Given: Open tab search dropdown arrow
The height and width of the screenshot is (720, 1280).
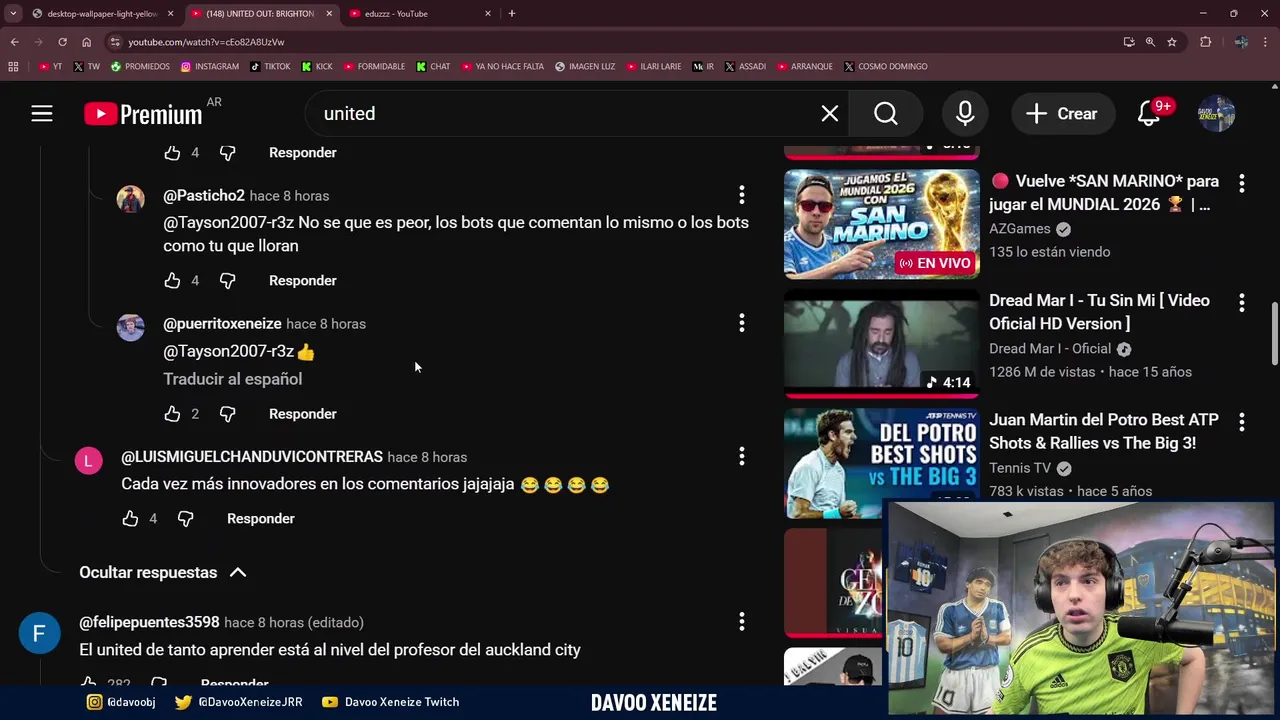Looking at the screenshot, I should point(13,14).
